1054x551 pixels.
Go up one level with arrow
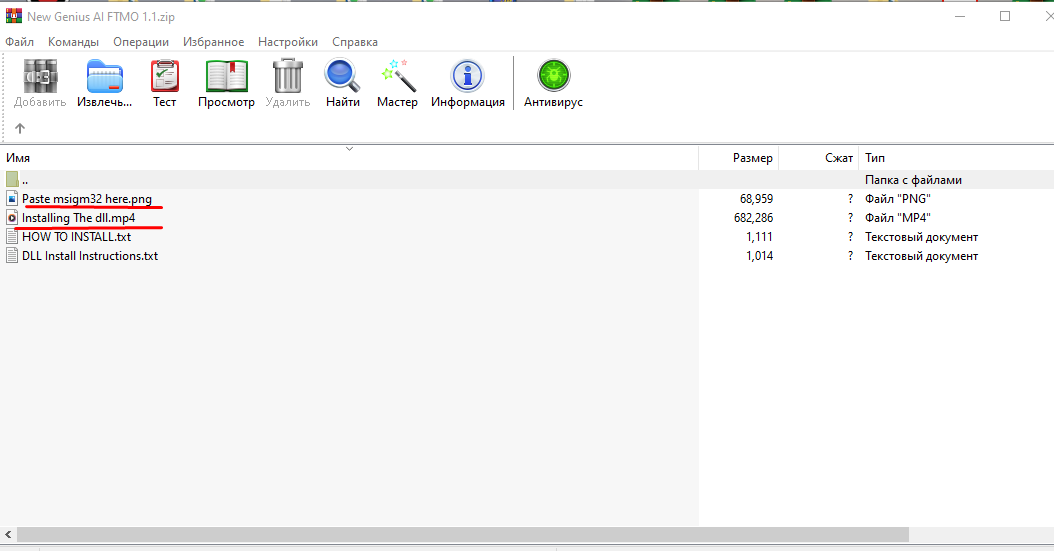click(x=19, y=128)
